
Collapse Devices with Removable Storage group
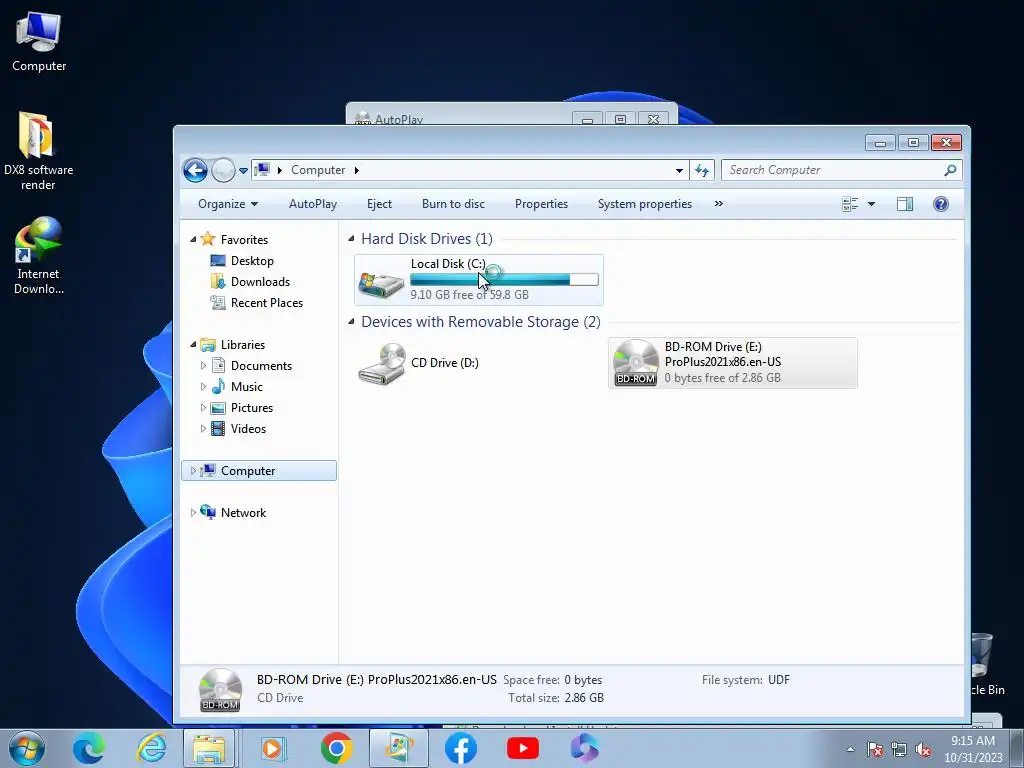[351, 321]
